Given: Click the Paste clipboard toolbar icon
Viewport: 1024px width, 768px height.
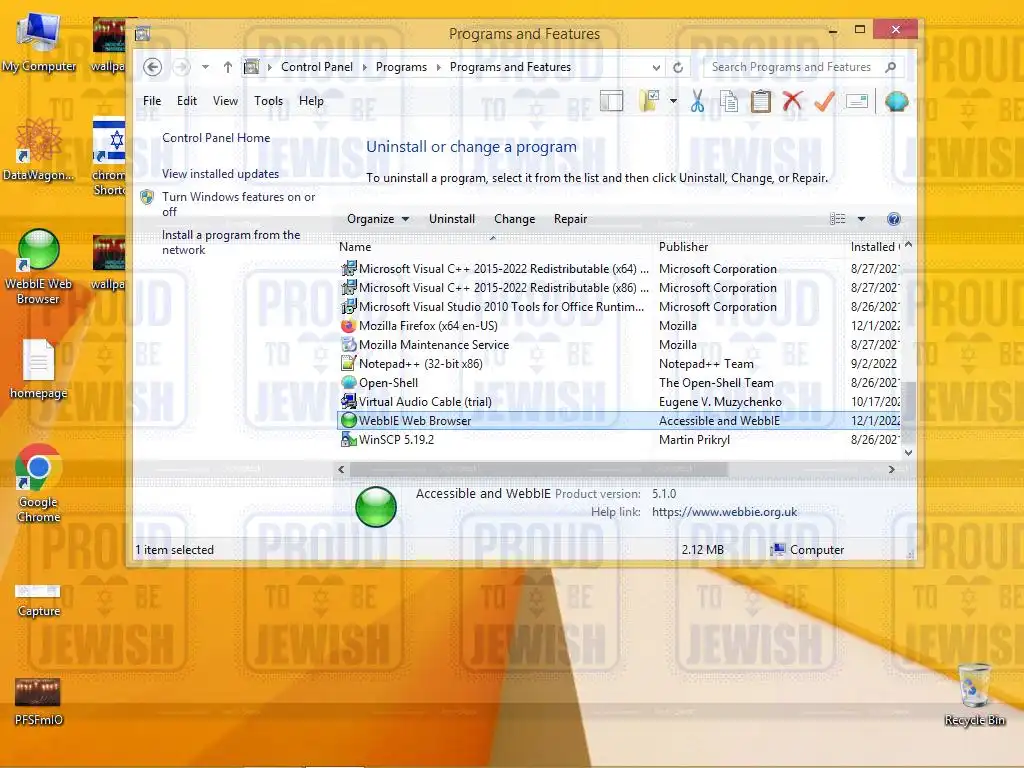Looking at the screenshot, I should 761,101.
